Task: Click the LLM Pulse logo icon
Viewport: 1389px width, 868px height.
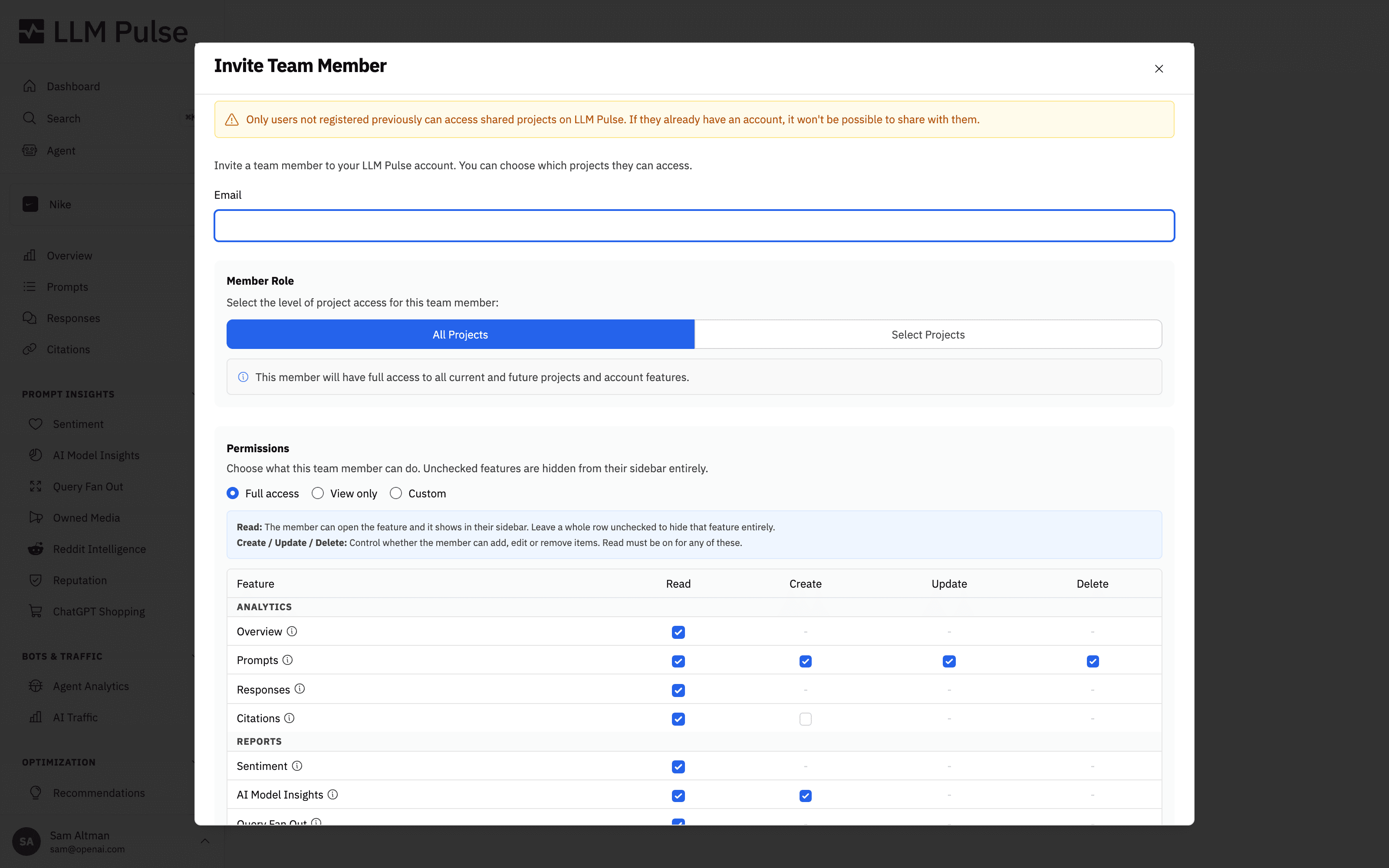Action: 32,32
